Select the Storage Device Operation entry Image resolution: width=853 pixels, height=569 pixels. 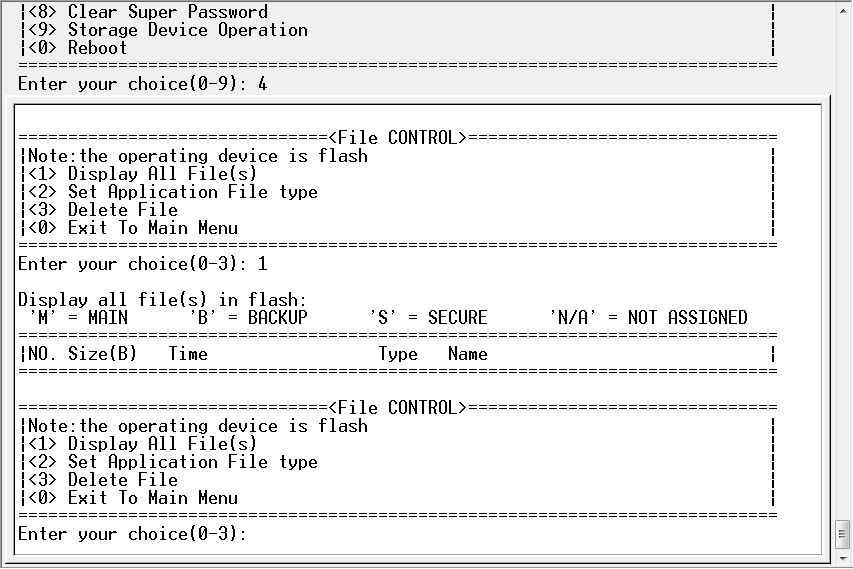coord(187,30)
